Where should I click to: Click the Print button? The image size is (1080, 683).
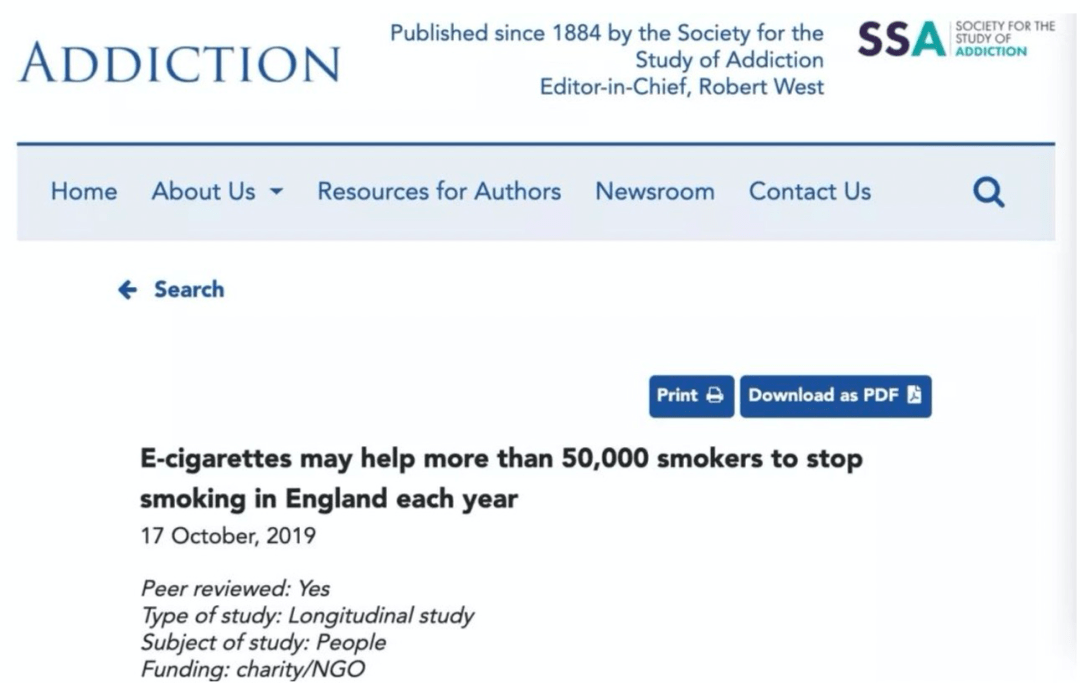point(691,396)
